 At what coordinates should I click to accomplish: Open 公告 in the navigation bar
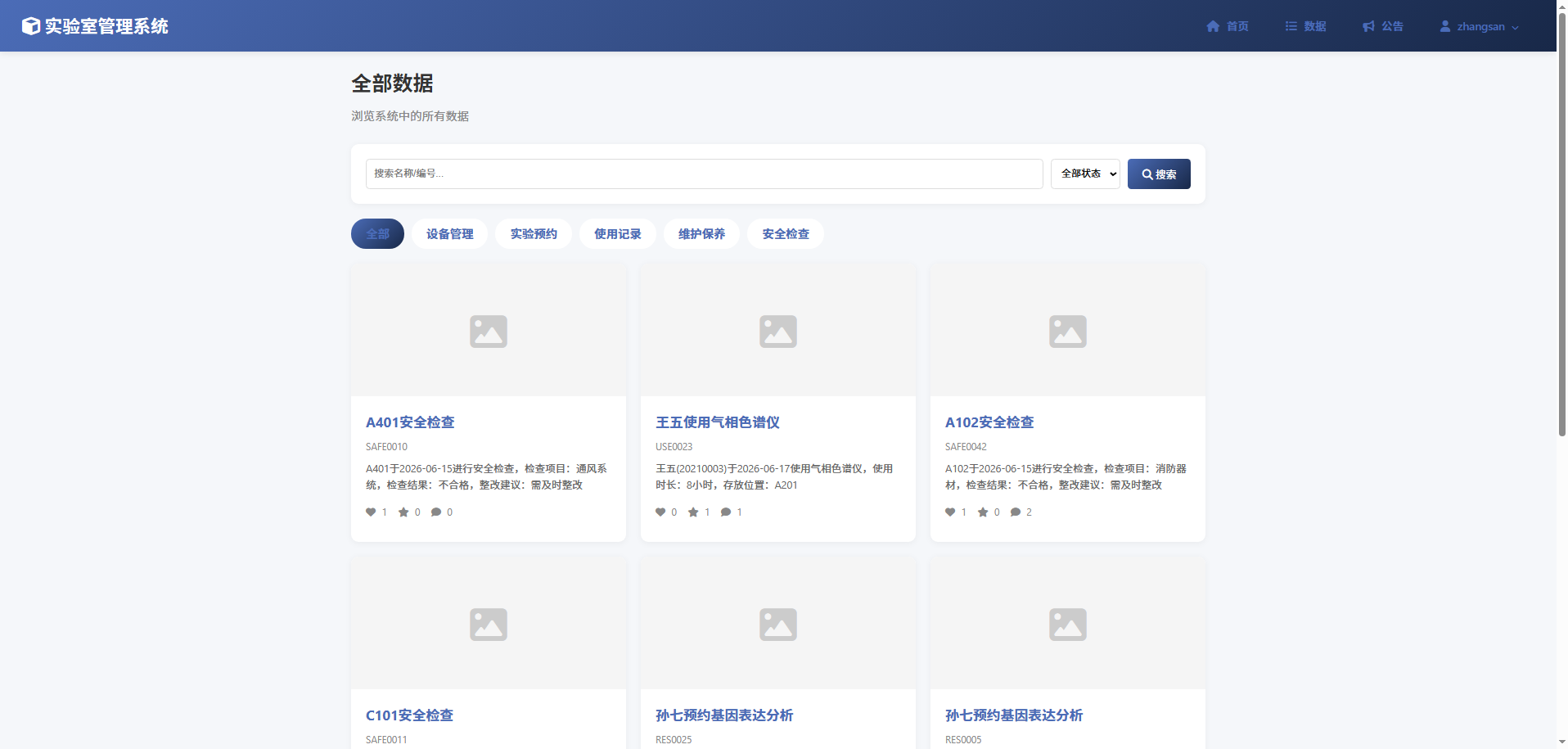pos(1383,26)
